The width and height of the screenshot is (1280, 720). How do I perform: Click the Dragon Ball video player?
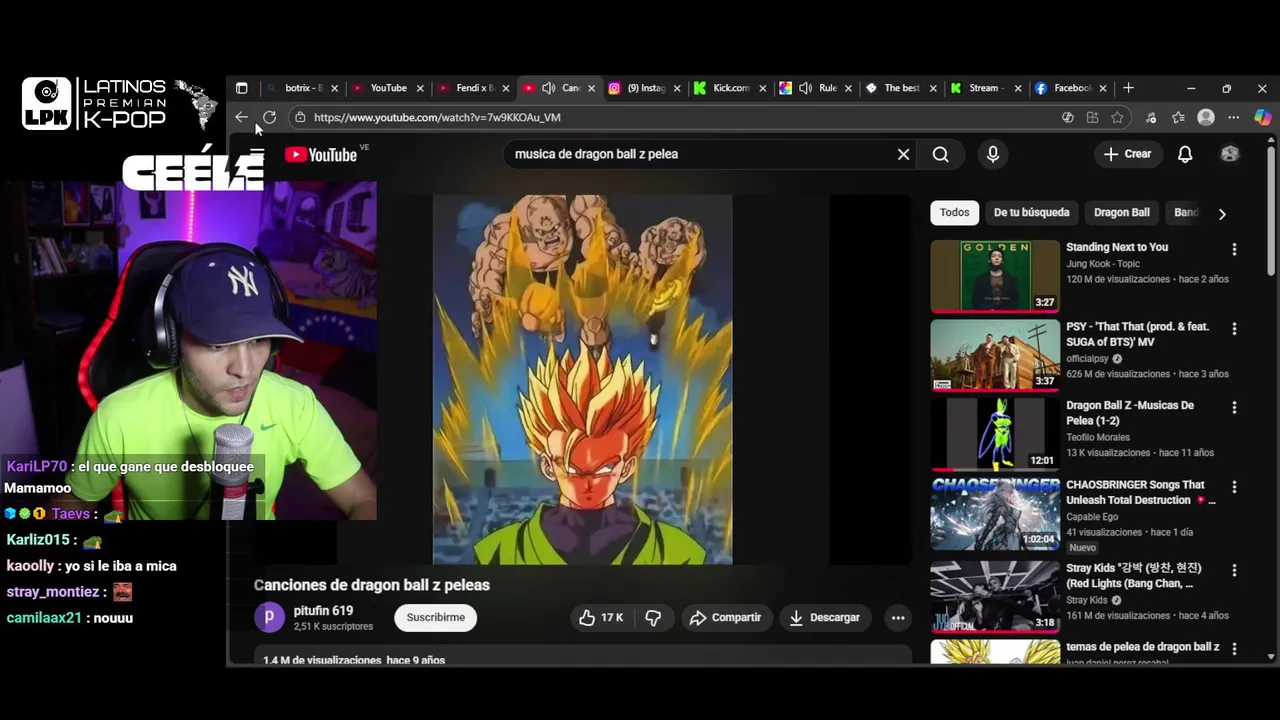(x=582, y=380)
